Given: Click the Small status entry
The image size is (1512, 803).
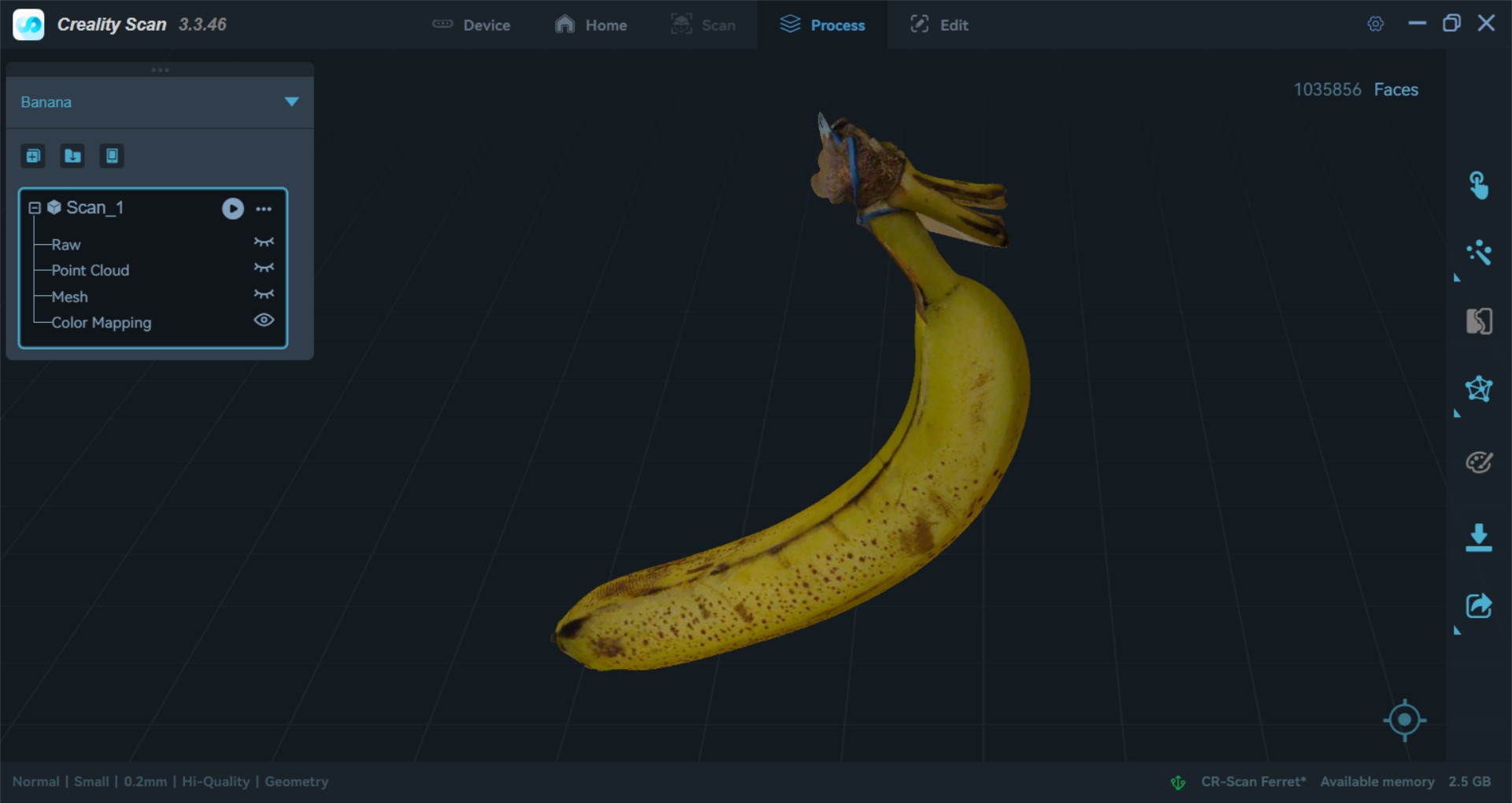Looking at the screenshot, I should point(91,782).
